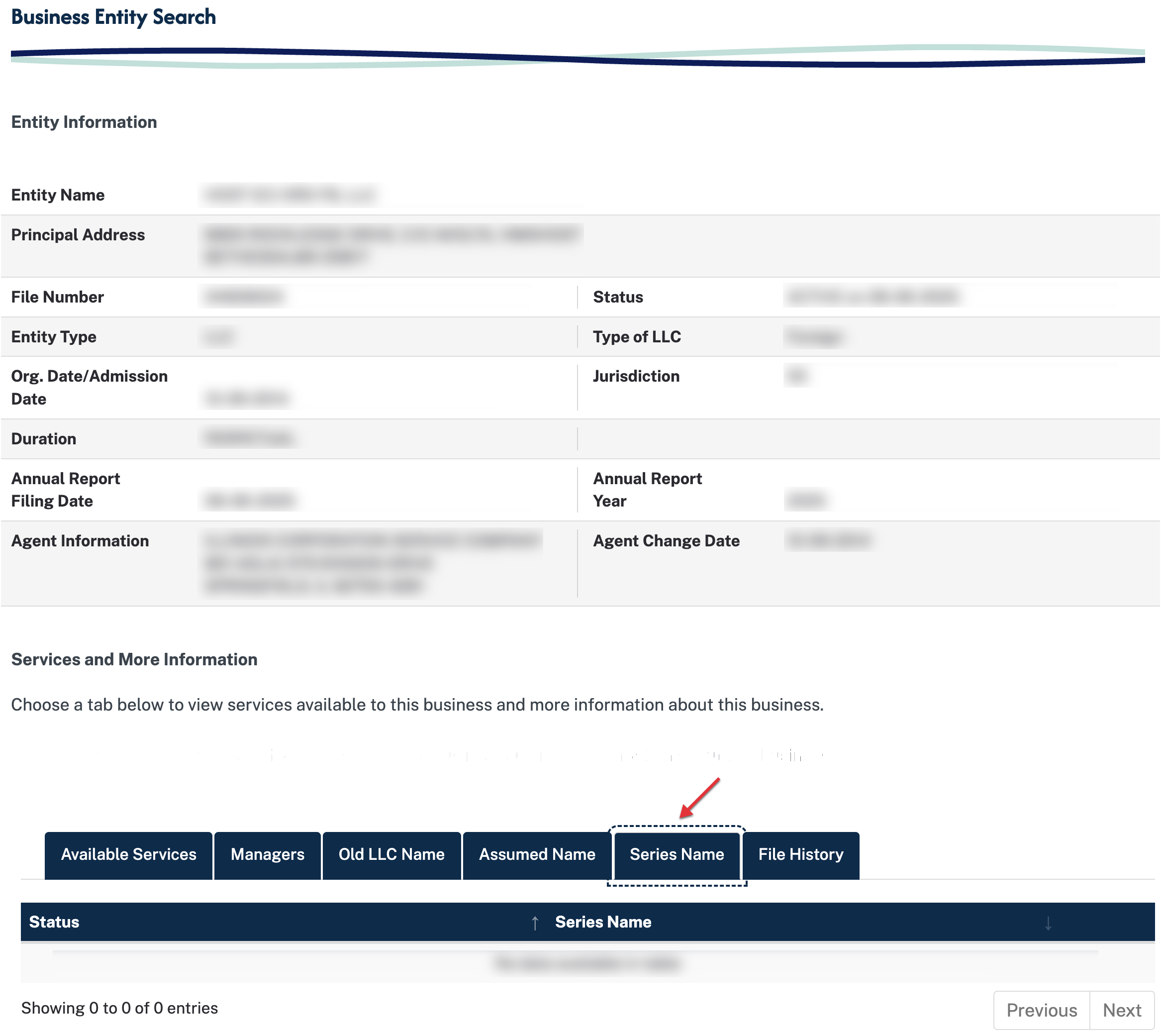Select the Old LLC Name tab
The width and height of the screenshot is (1163, 1036).
pos(391,854)
